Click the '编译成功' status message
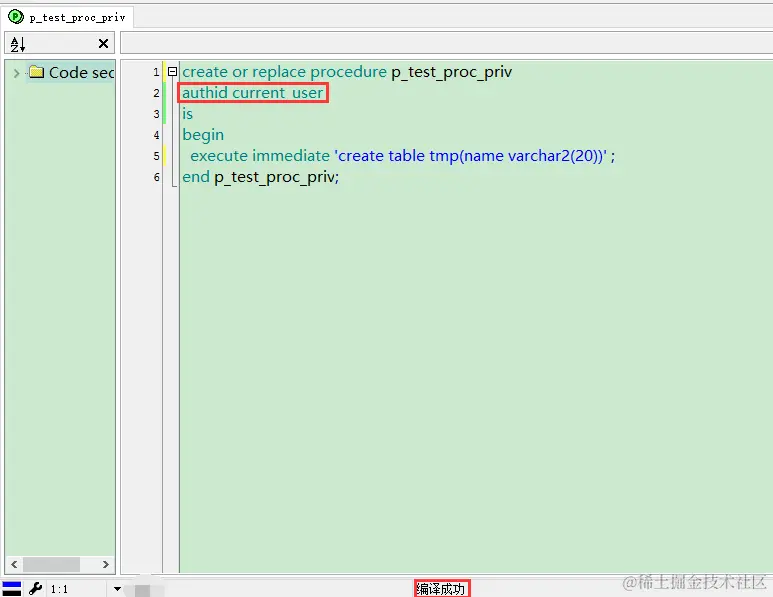773x597 pixels. tap(441, 589)
